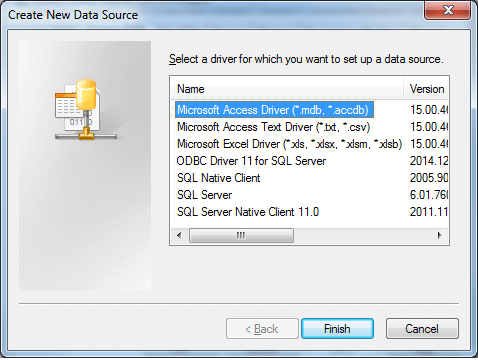
Task: Click the Cancel button
Action: click(x=422, y=329)
